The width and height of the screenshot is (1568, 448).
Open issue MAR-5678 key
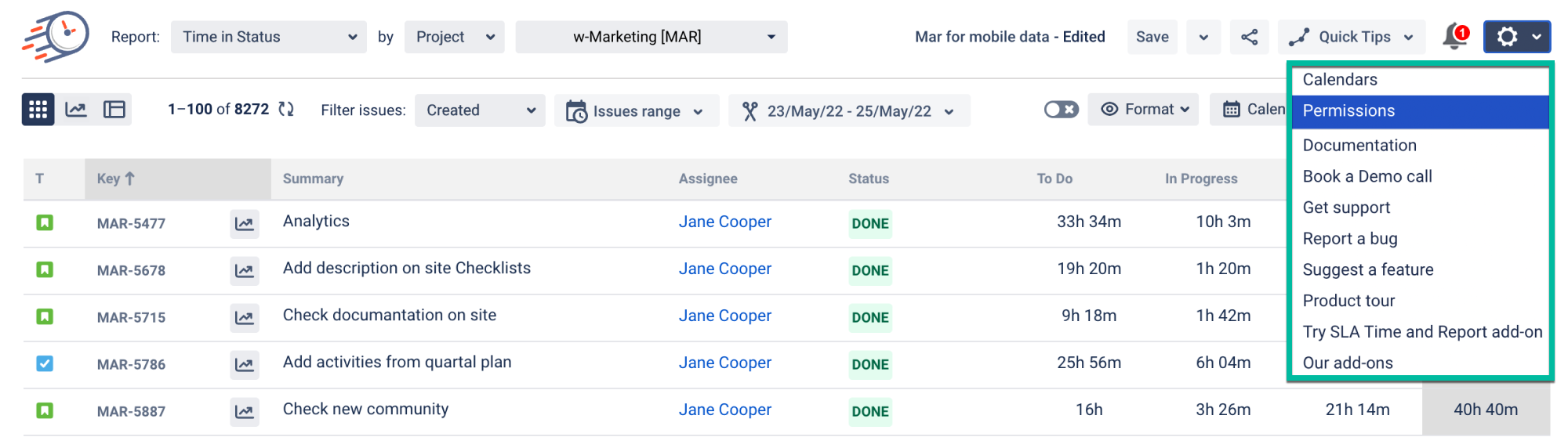click(131, 270)
